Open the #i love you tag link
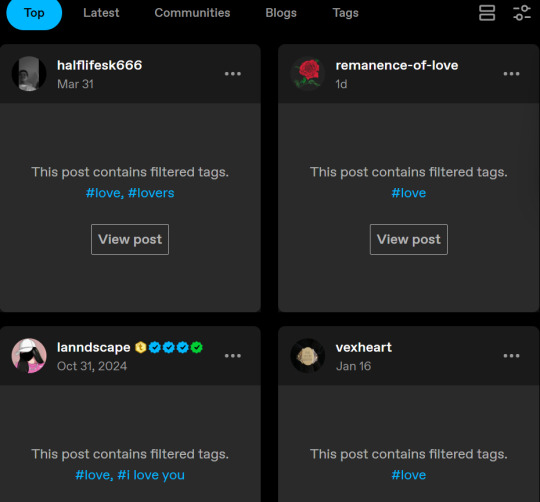Viewport: 540px width, 502px height. 151,475
